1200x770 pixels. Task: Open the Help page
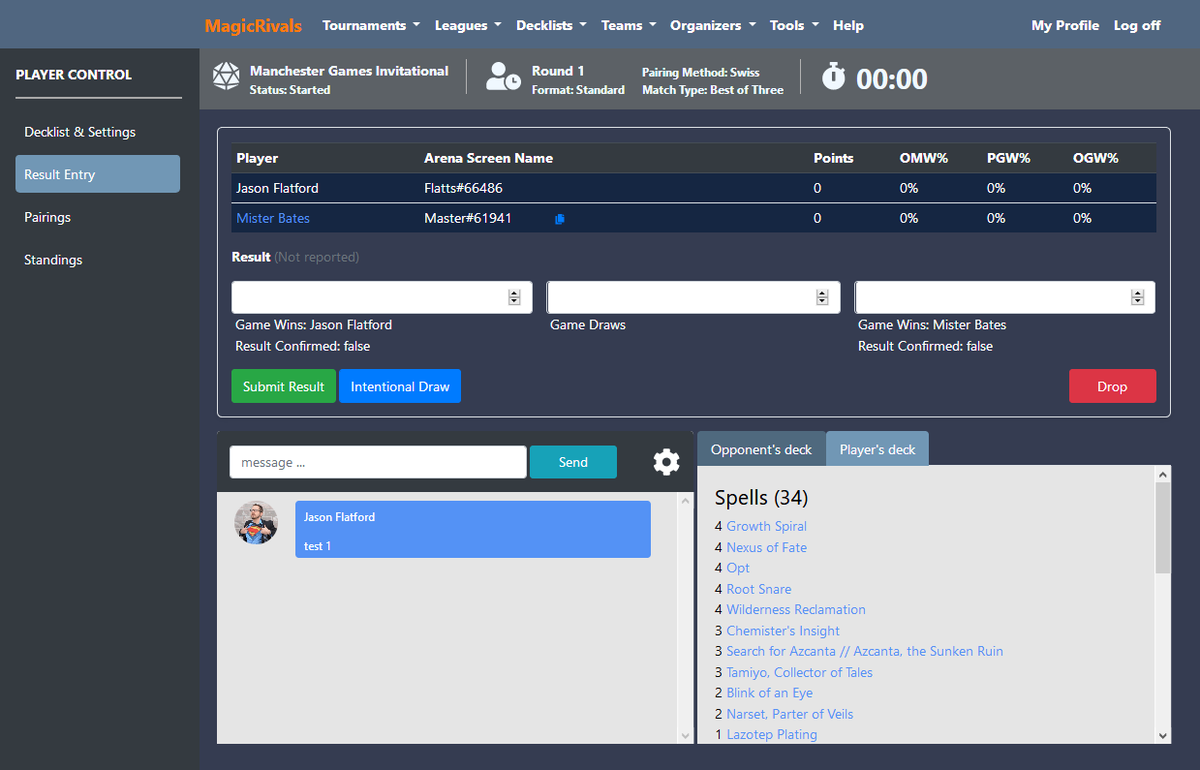tap(848, 25)
